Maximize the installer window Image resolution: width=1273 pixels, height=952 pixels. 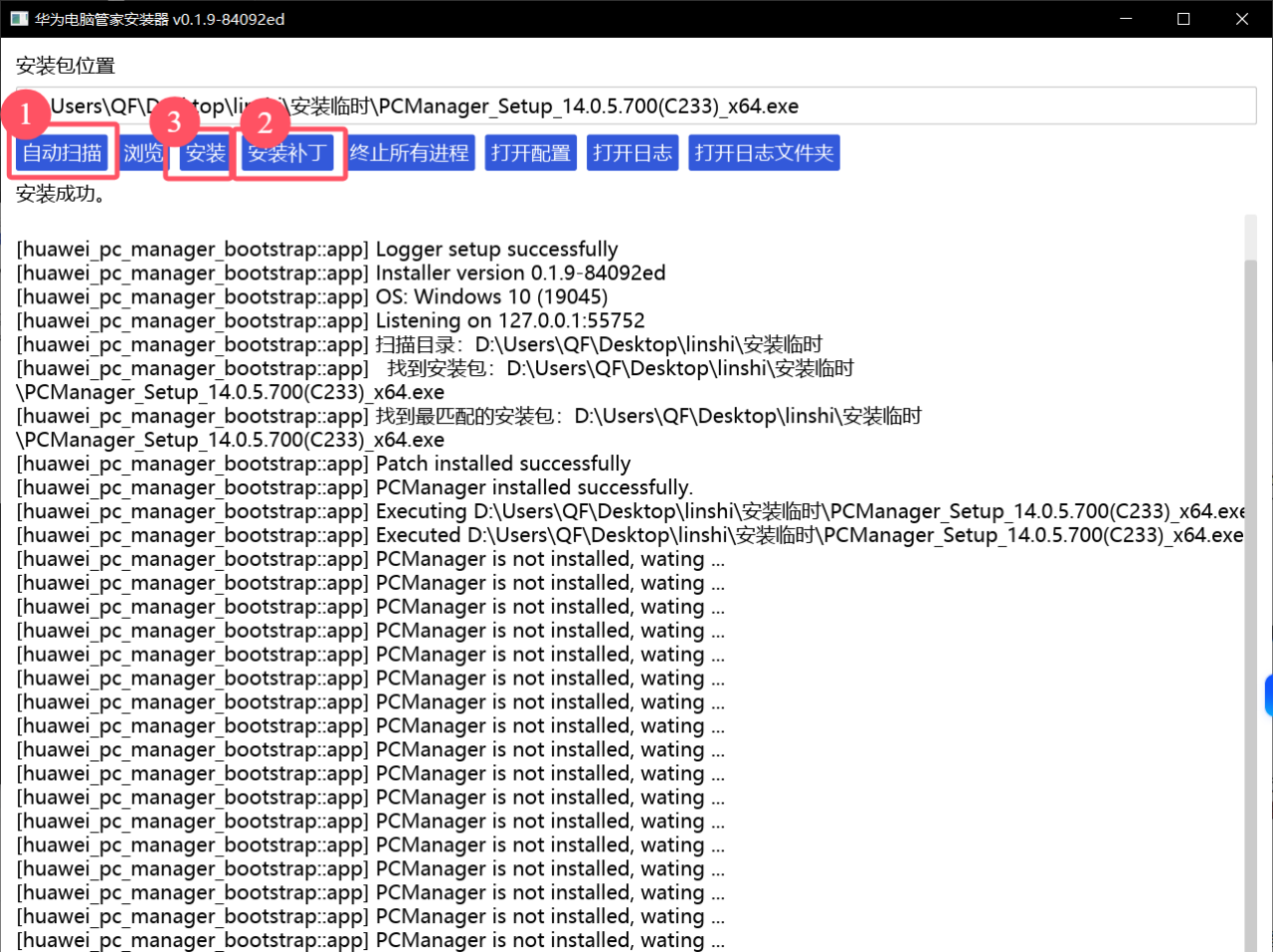coord(1183,19)
